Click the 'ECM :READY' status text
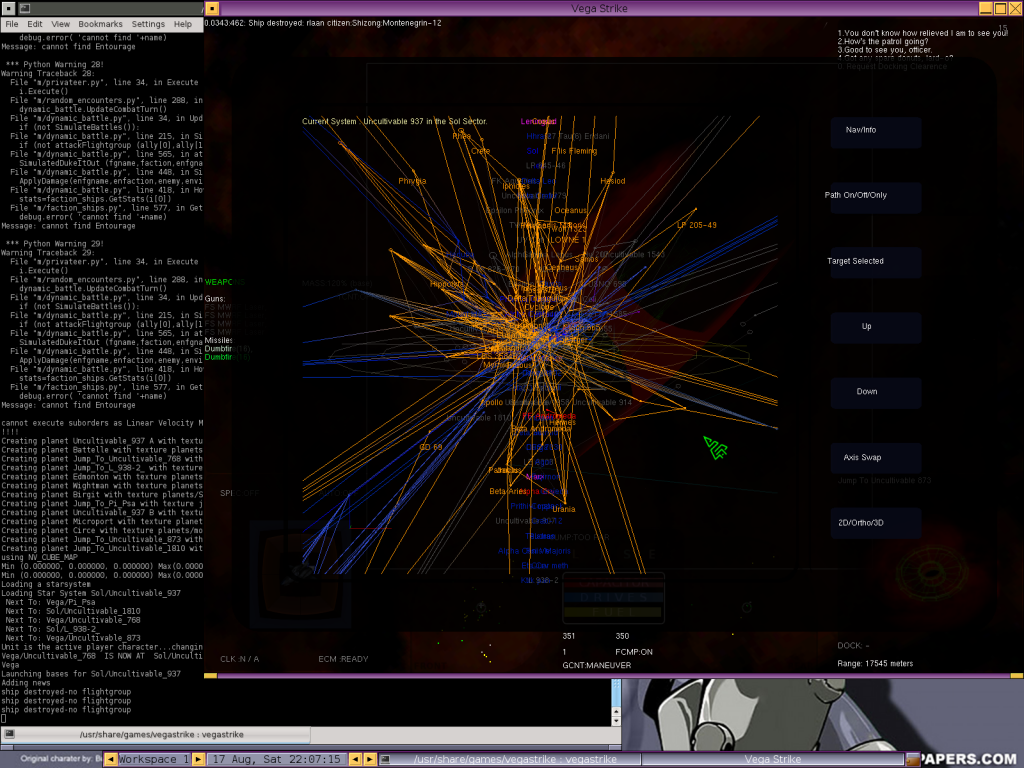 343,659
